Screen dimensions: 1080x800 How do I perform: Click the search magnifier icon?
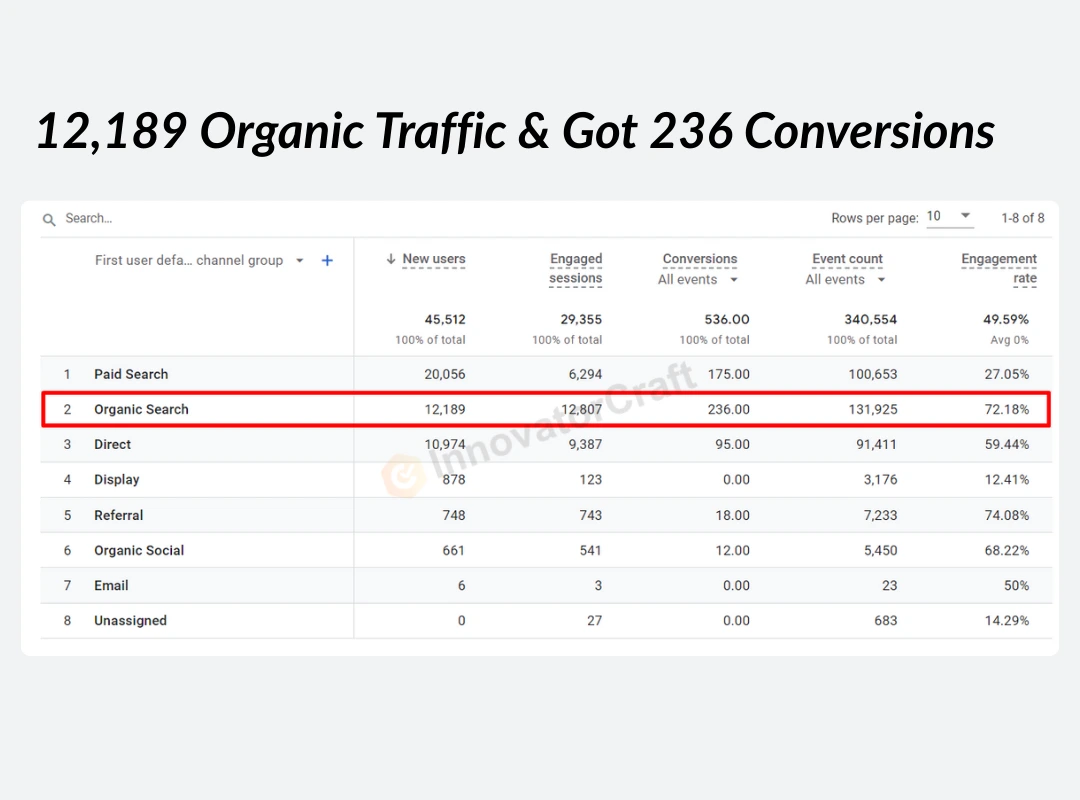49,219
